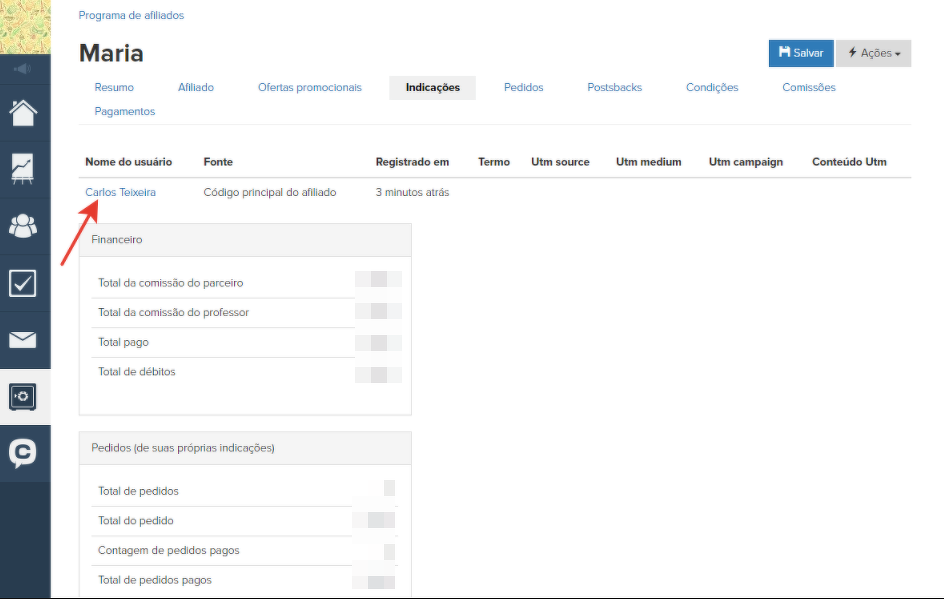Select the Pedidos tab
This screenshot has width=944, height=599.
pos(523,88)
